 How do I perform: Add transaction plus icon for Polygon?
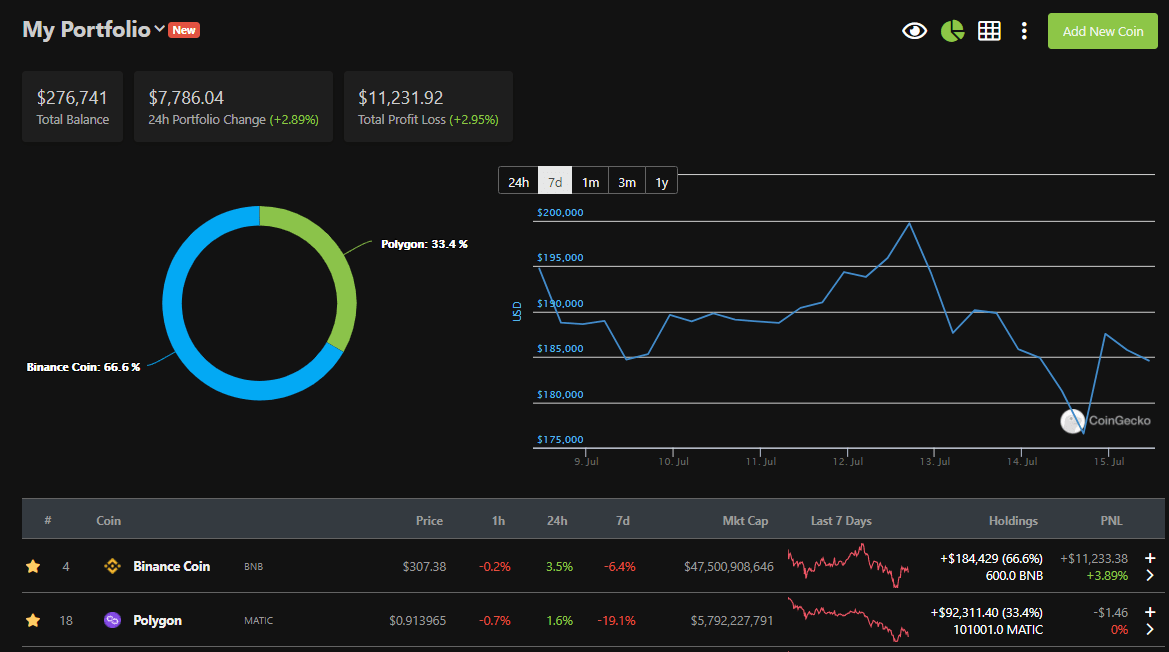click(1150, 612)
